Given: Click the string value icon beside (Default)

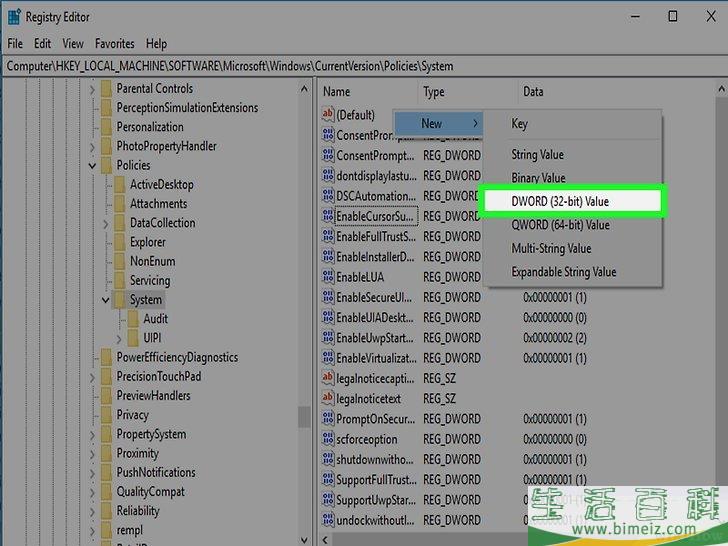Looking at the screenshot, I should pyautogui.click(x=327, y=115).
